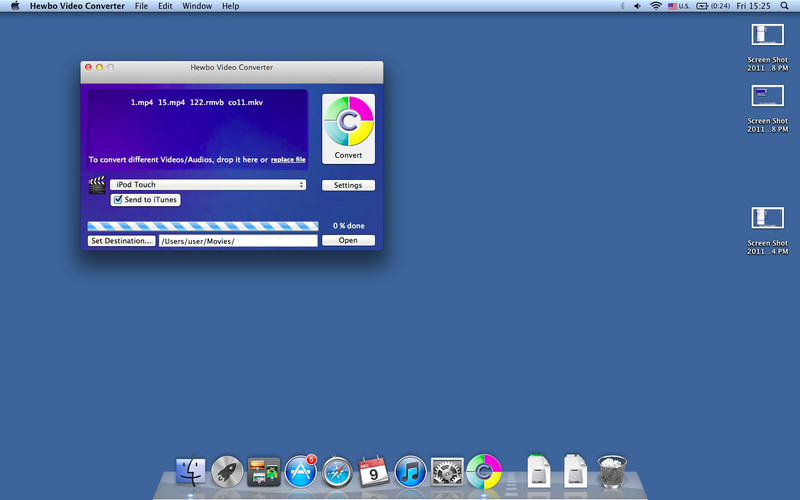Toggle the Send to iTunes checkbox
Viewport: 800px width, 500px height.
coord(118,199)
